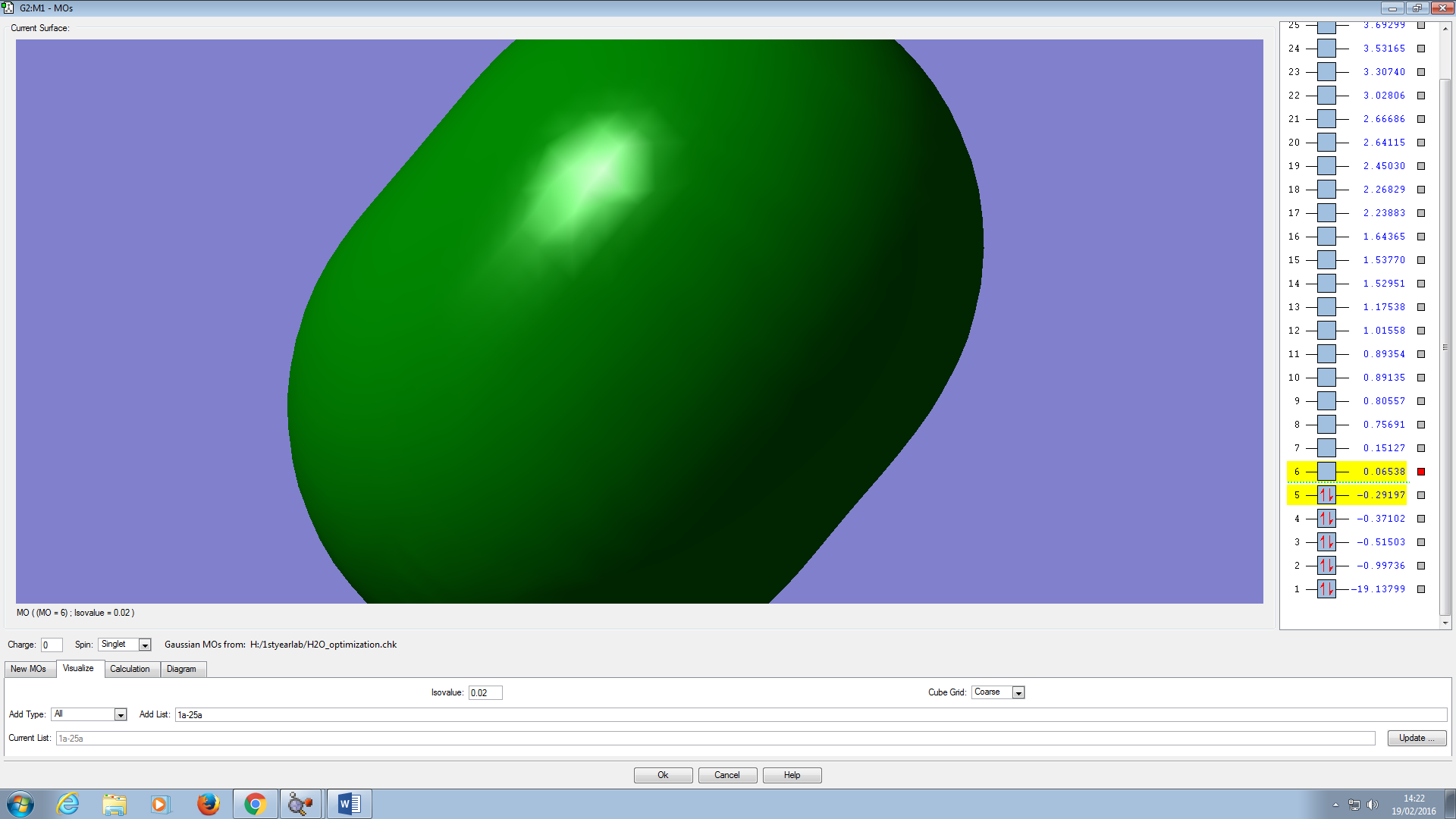This screenshot has height=819, width=1456.
Task: Toggle surface checkbox for orbital 20
Action: 1421,143
